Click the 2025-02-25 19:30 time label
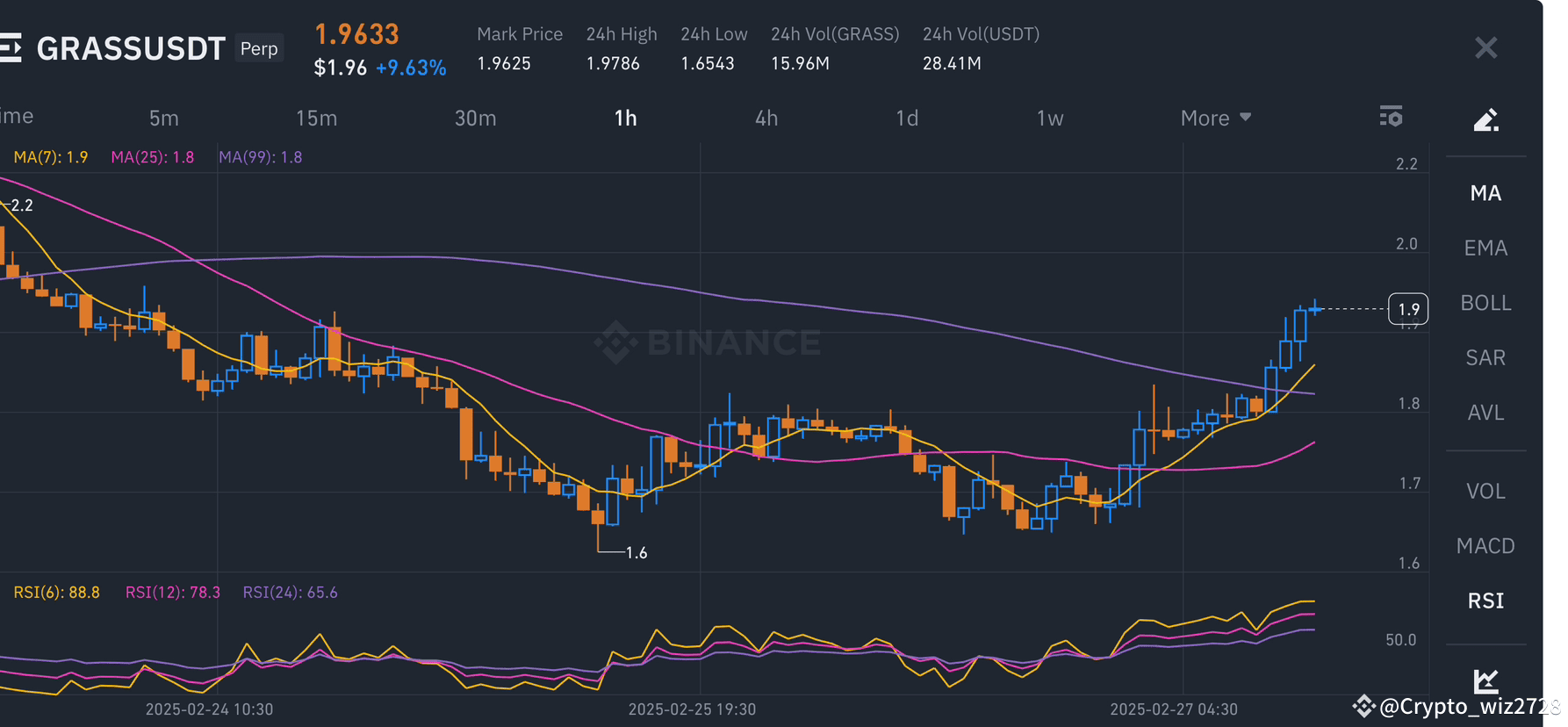 click(x=692, y=709)
